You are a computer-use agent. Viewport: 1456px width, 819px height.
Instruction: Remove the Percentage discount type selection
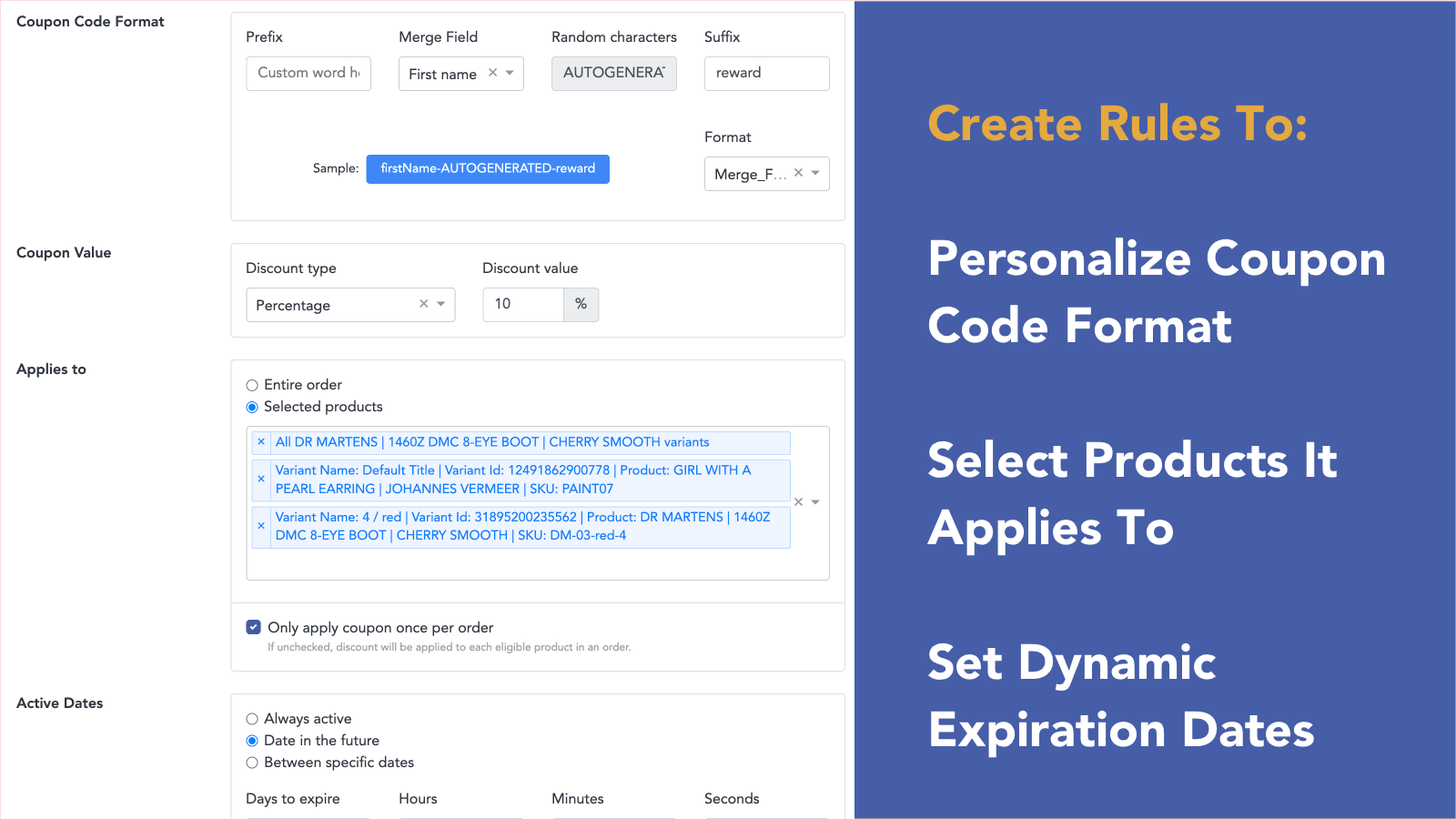tap(422, 304)
